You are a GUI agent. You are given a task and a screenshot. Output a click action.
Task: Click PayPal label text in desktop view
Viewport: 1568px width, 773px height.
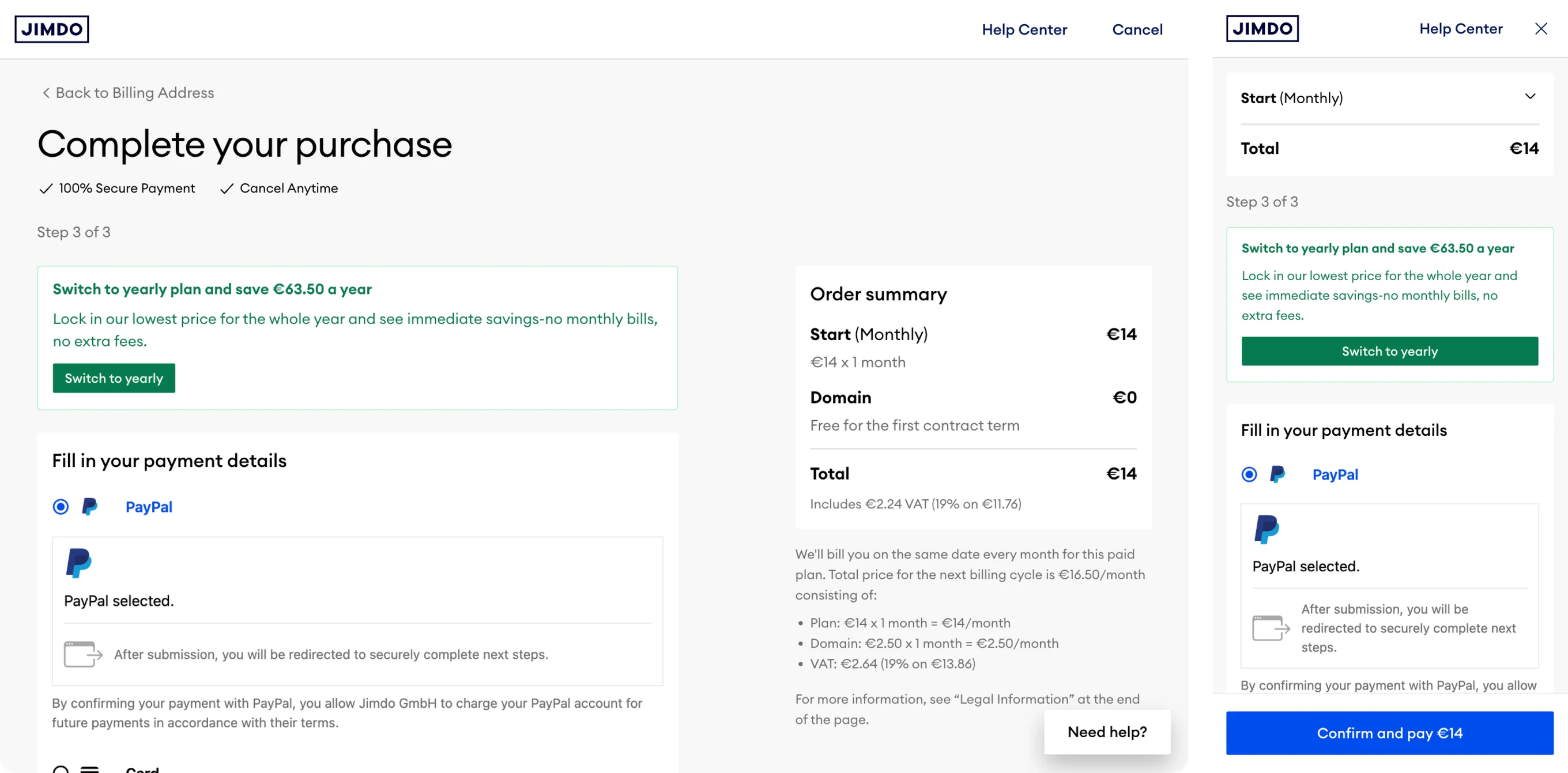(149, 507)
